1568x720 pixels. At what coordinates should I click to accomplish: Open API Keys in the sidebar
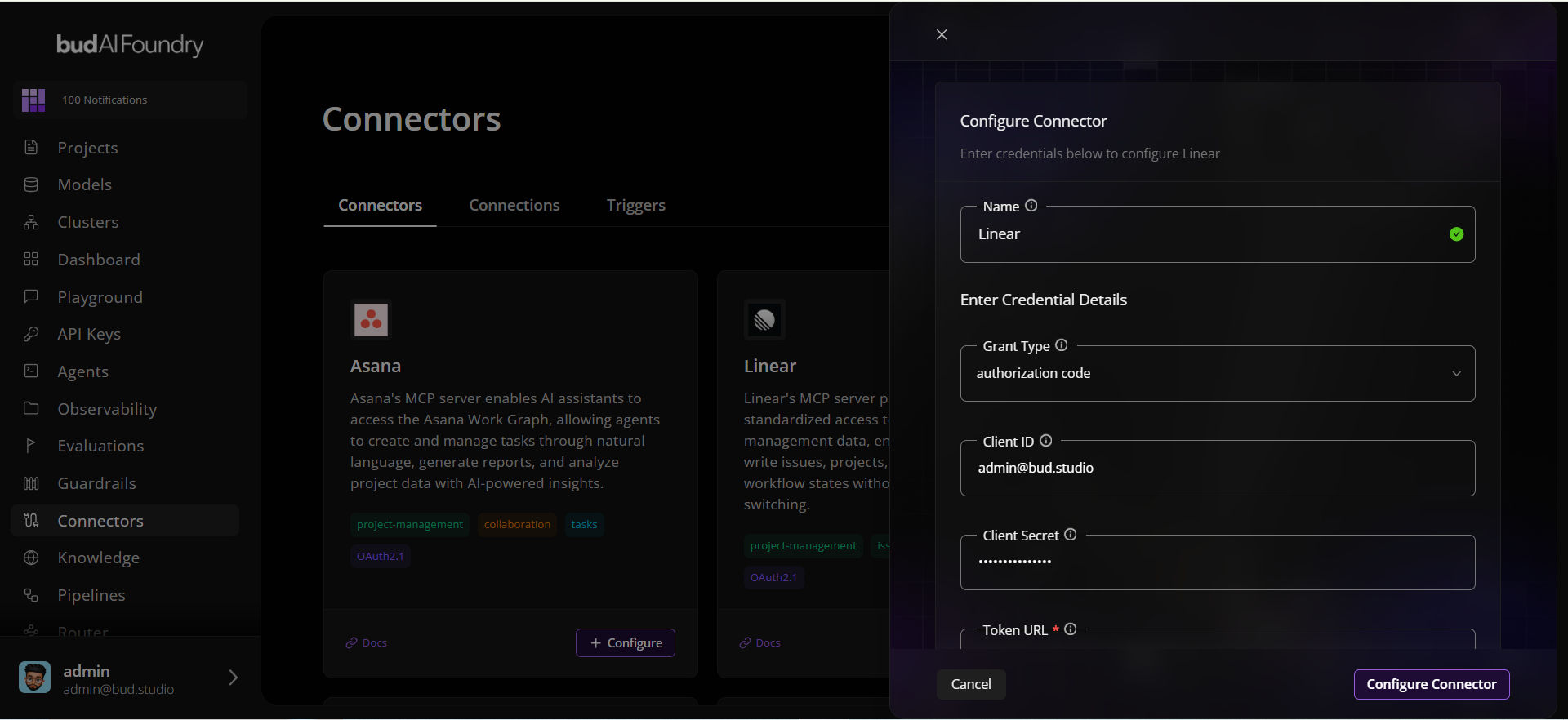tap(125, 334)
